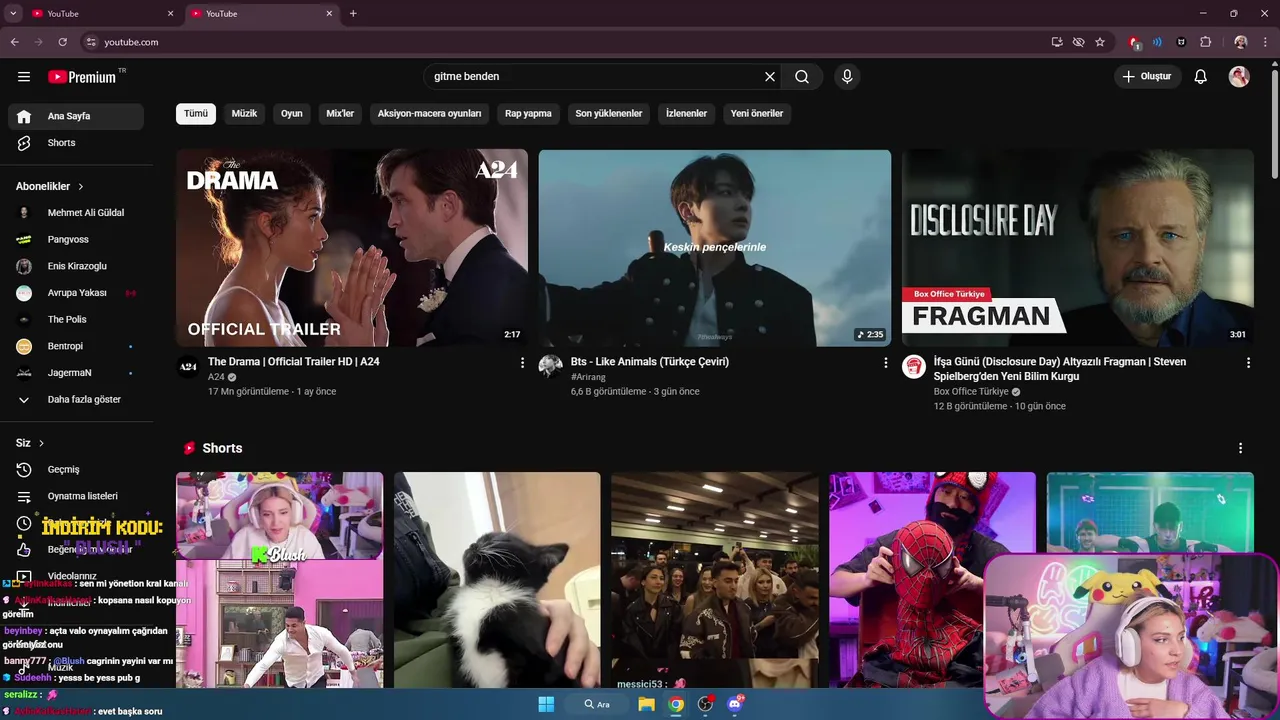Play Disclosure Day fragman thumbnail
This screenshot has height=720, width=1280.
1078,248
